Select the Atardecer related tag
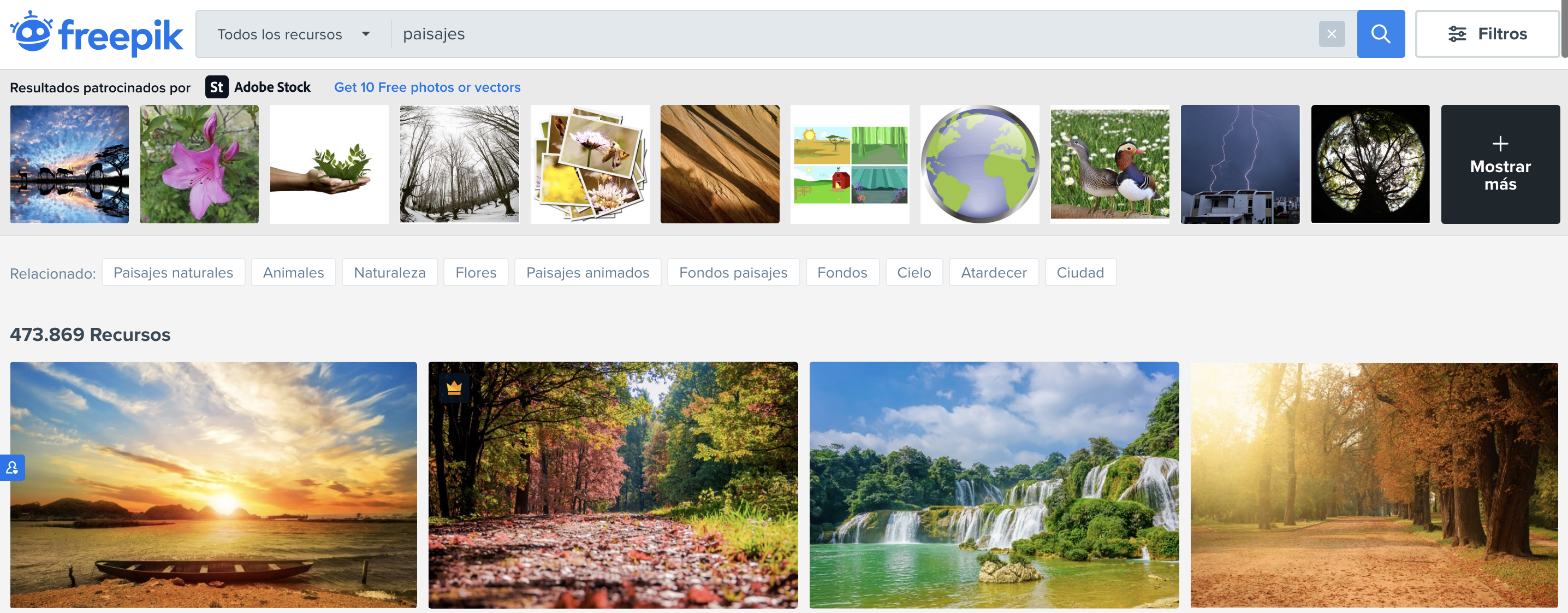Viewport: 1568px width, 613px height. pyautogui.click(x=994, y=273)
